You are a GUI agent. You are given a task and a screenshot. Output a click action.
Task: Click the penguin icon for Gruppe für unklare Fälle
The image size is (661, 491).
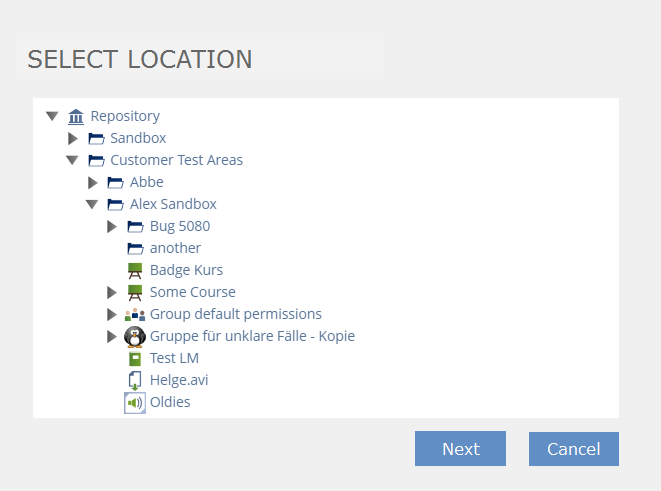click(135, 336)
